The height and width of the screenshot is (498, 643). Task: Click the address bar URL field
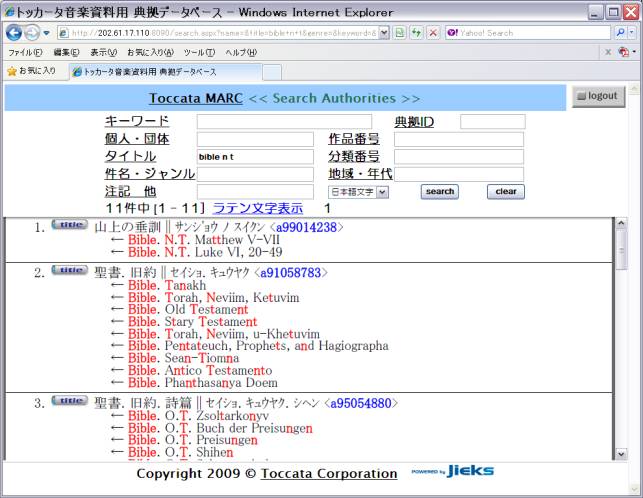pyautogui.click(x=218, y=33)
